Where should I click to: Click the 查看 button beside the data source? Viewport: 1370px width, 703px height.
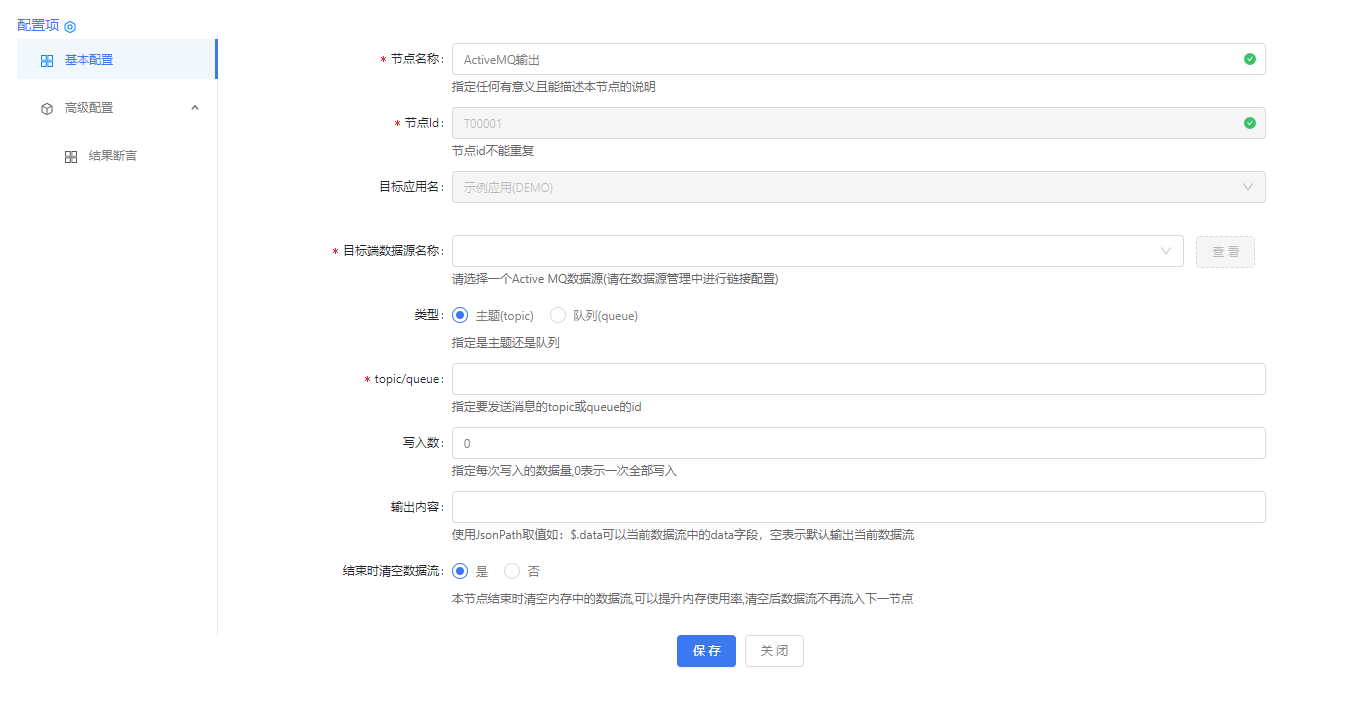1225,252
